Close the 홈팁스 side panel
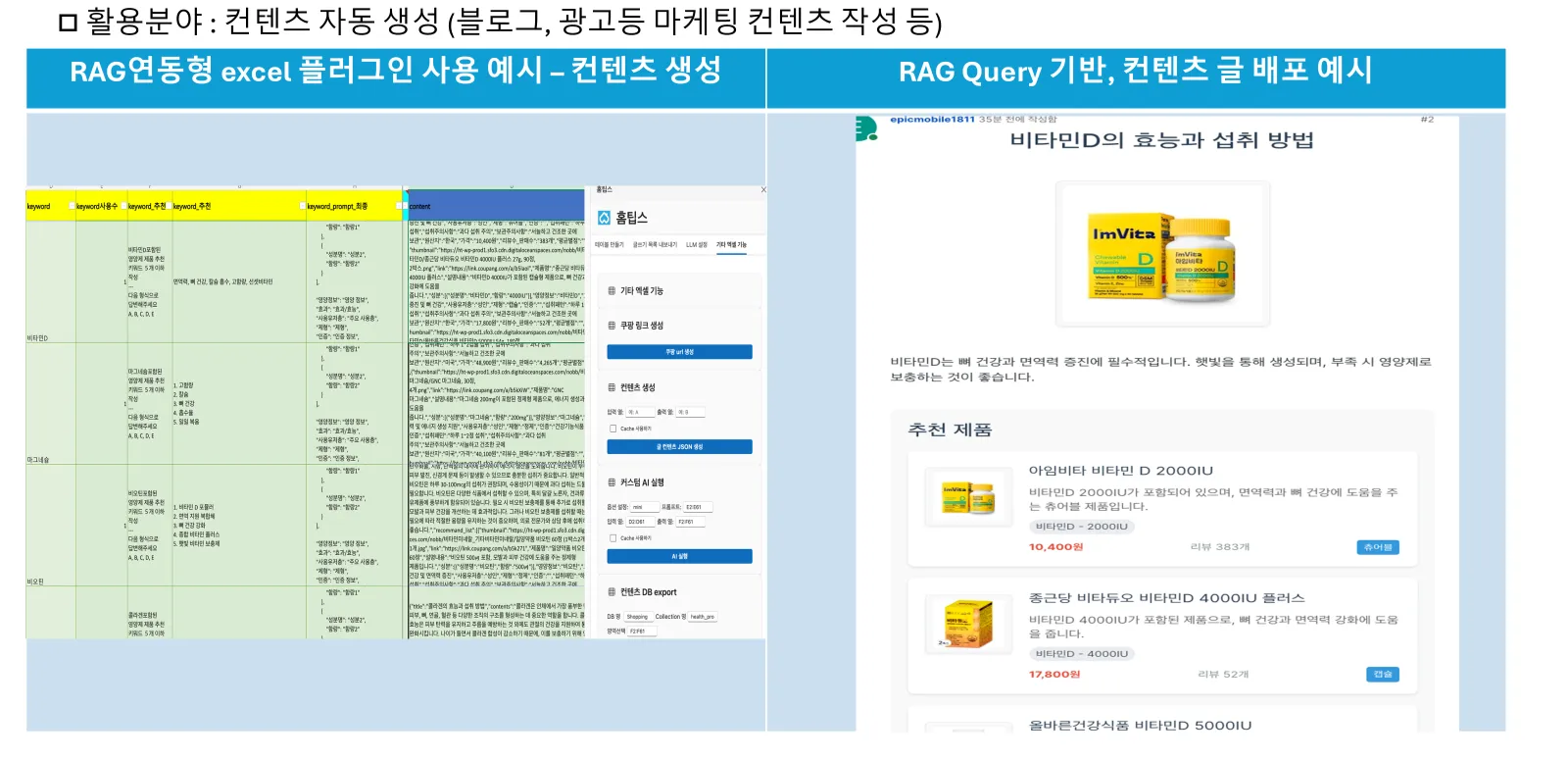This screenshot has width=1568, height=759. pyautogui.click(x=763, y=190)
